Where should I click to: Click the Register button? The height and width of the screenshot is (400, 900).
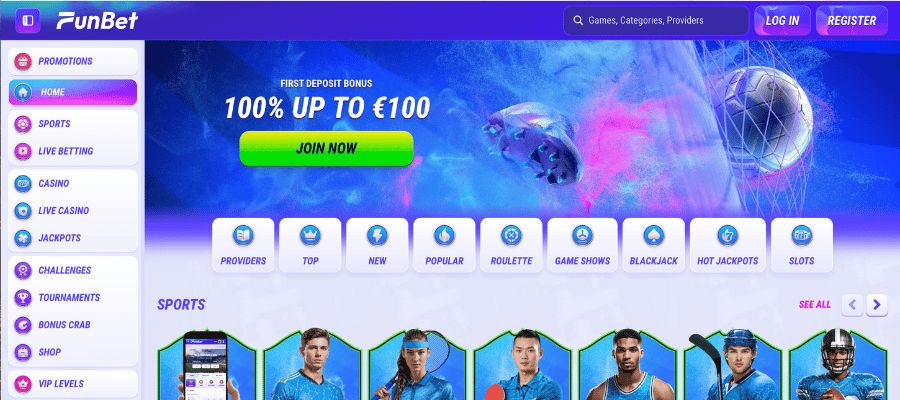coord(852,21)
